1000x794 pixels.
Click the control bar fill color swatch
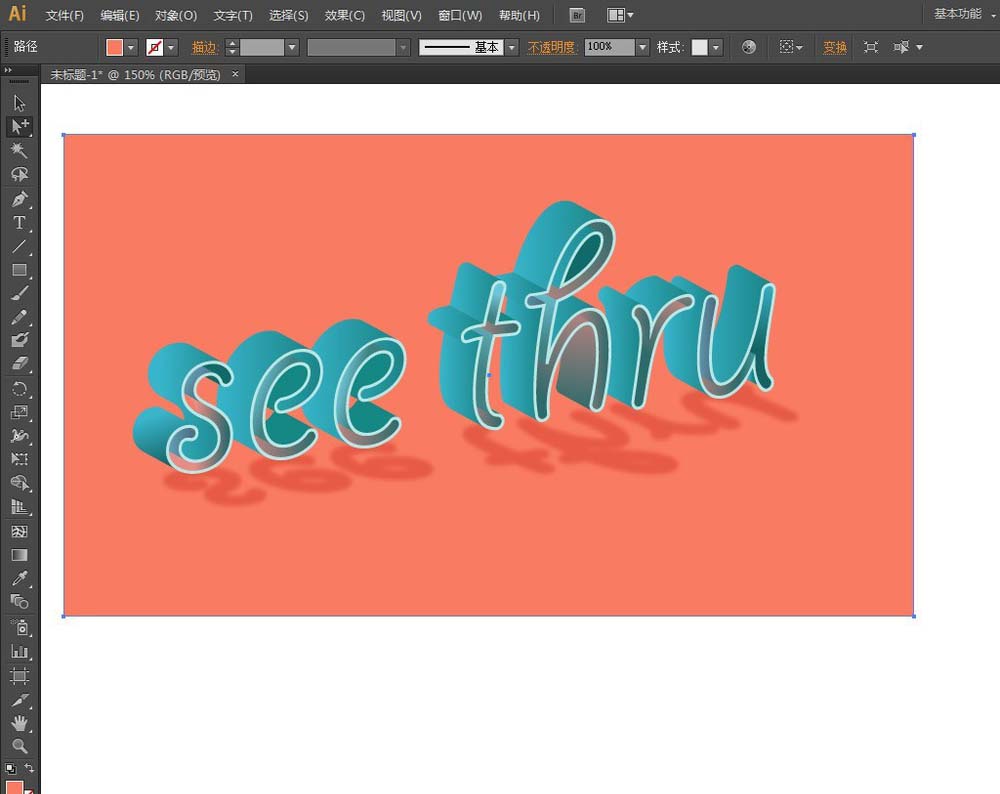115,47
